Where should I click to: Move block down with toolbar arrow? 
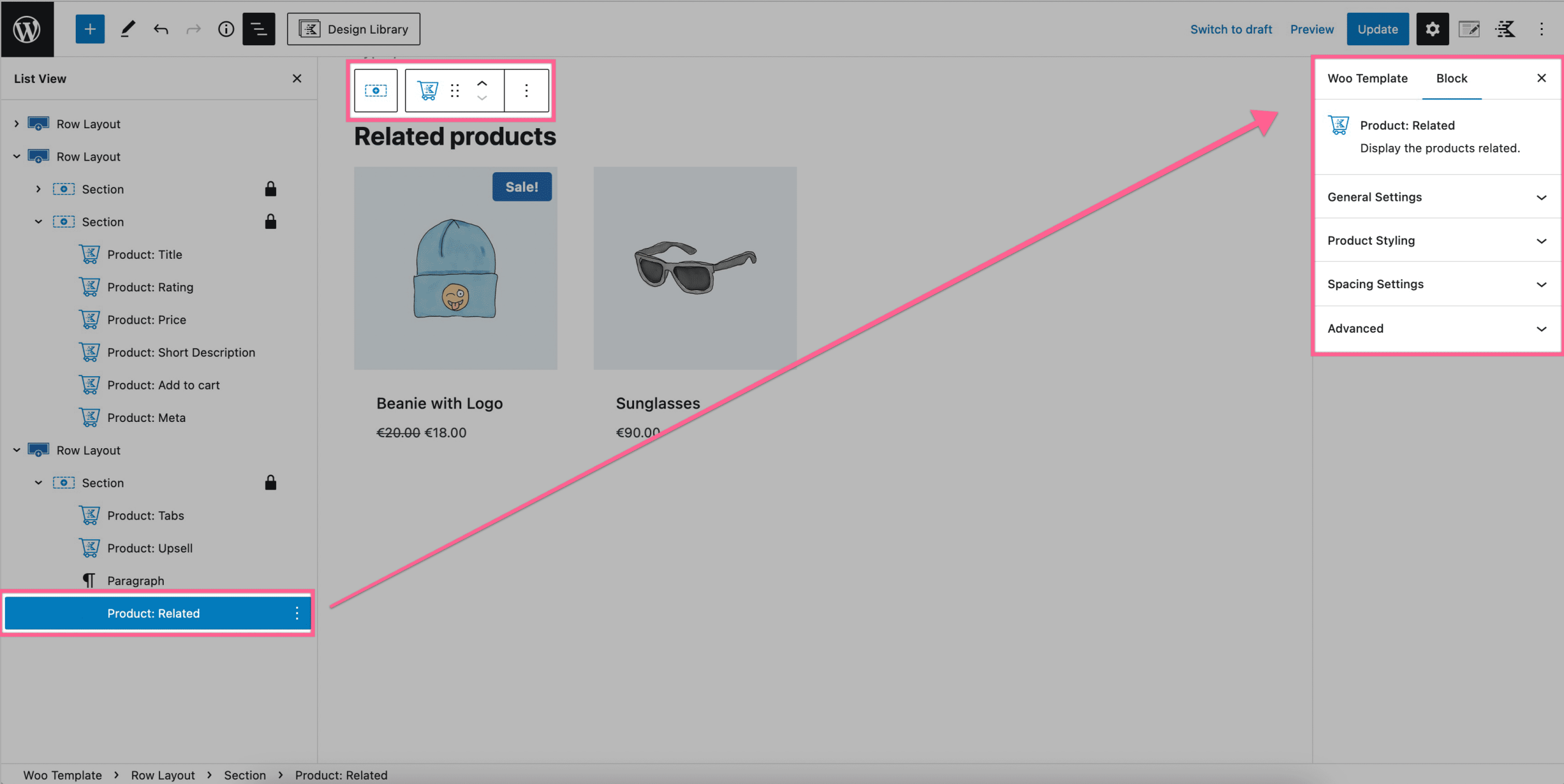[482, 98]
